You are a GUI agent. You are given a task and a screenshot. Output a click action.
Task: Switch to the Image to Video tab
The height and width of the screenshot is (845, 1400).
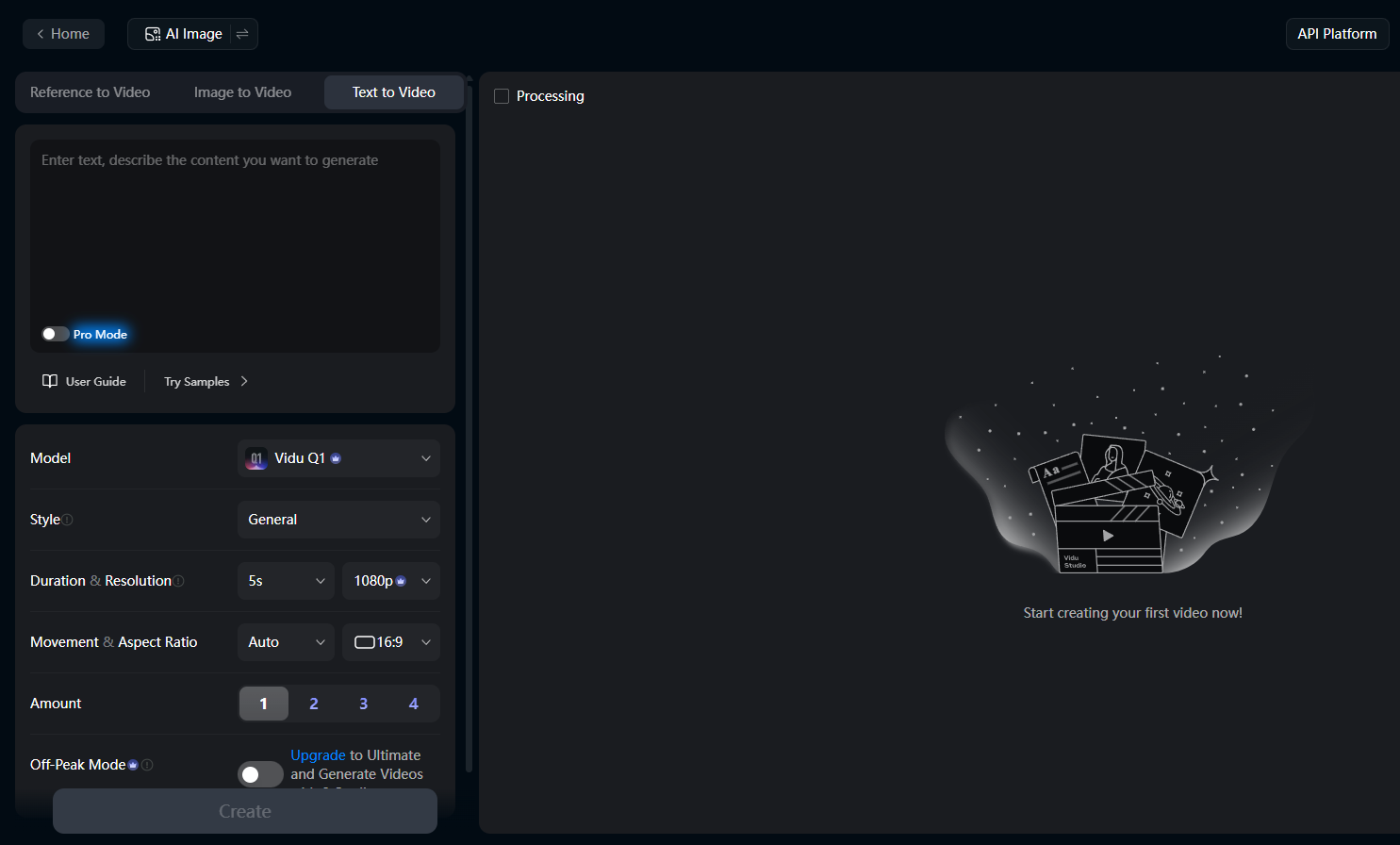click(242, 92)
